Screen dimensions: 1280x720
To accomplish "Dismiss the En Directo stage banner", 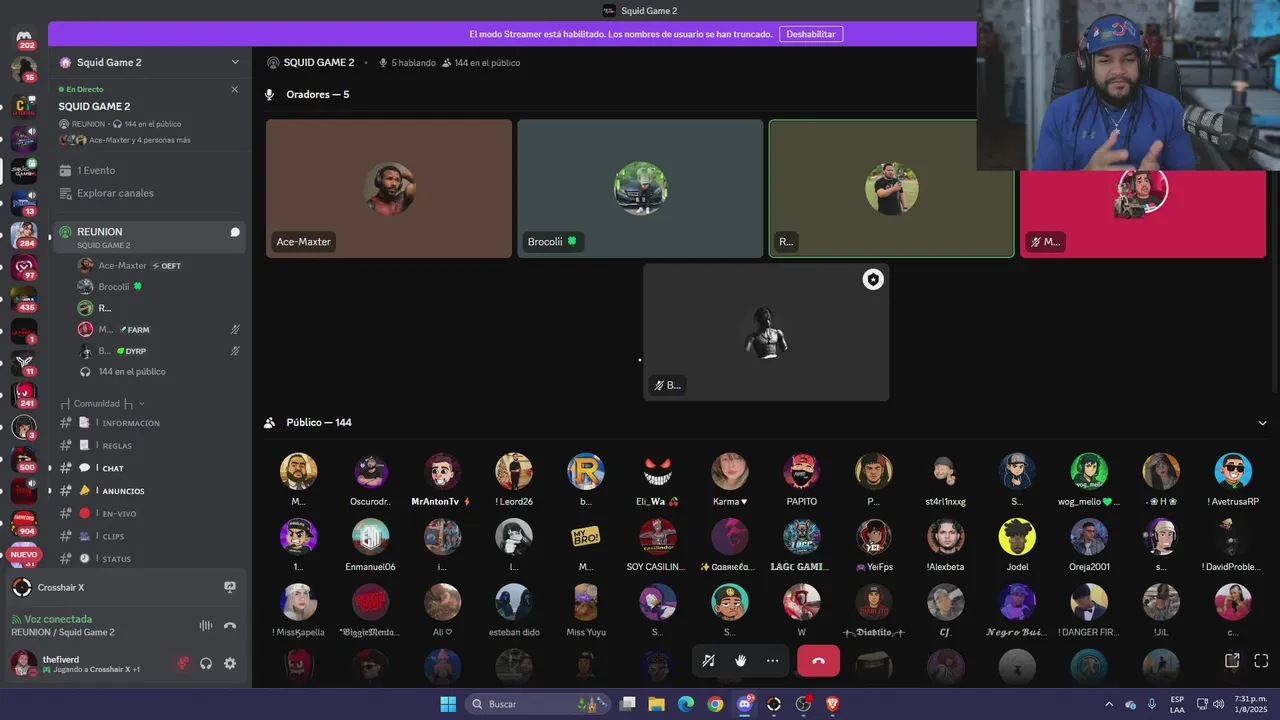I will pyautogui.click(x=235, y=89).
